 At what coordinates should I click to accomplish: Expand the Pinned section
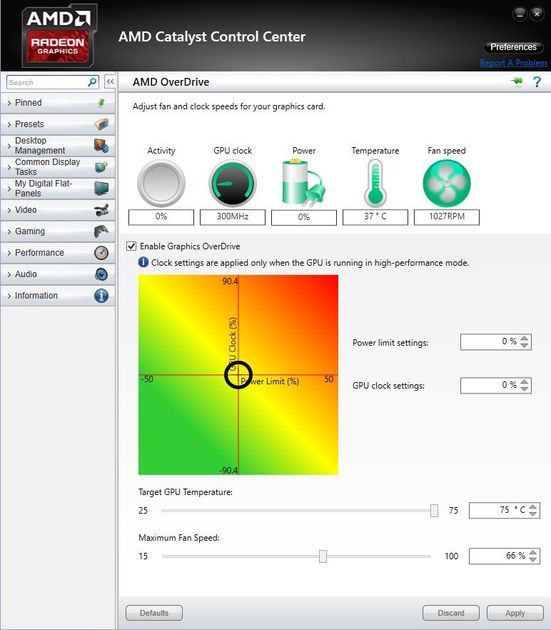(x=57, y=103)
